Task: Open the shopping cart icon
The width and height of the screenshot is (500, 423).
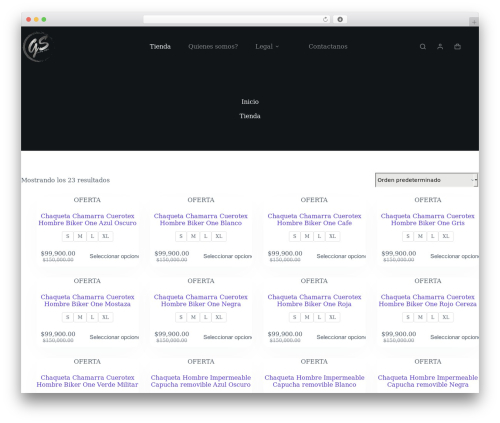Action: (457, 47)
